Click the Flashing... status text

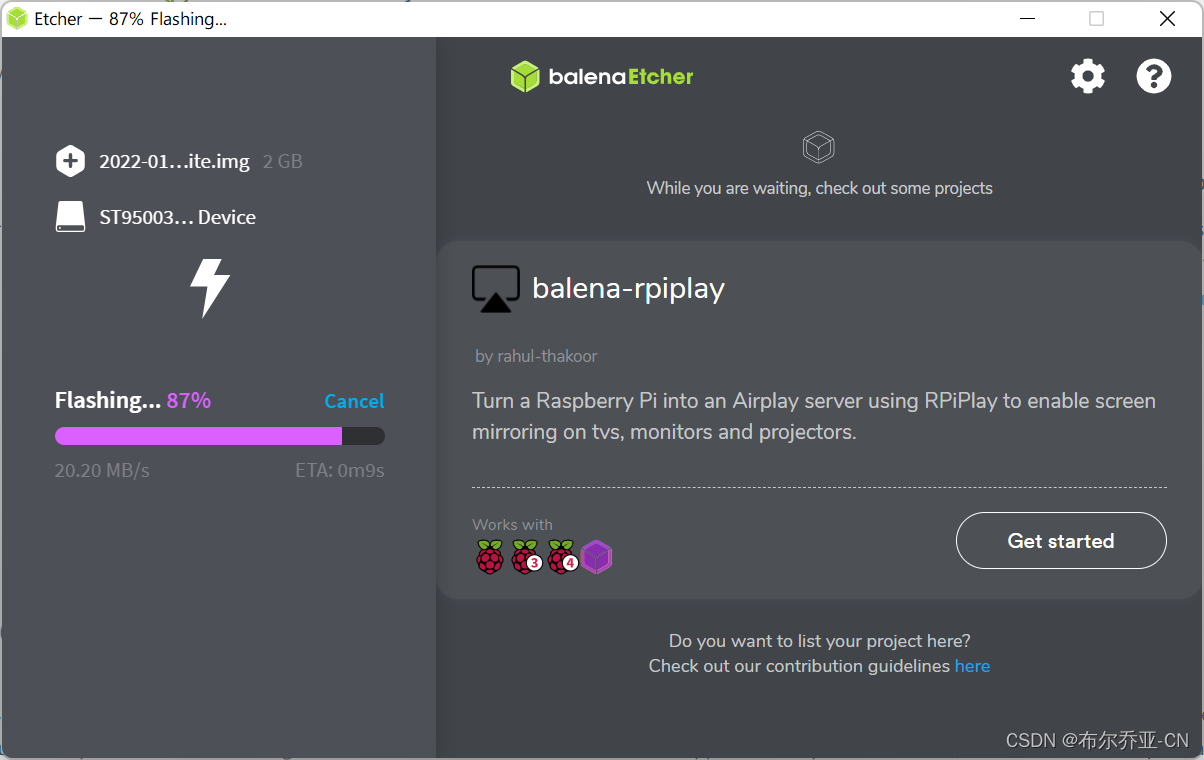pos(108,401)
